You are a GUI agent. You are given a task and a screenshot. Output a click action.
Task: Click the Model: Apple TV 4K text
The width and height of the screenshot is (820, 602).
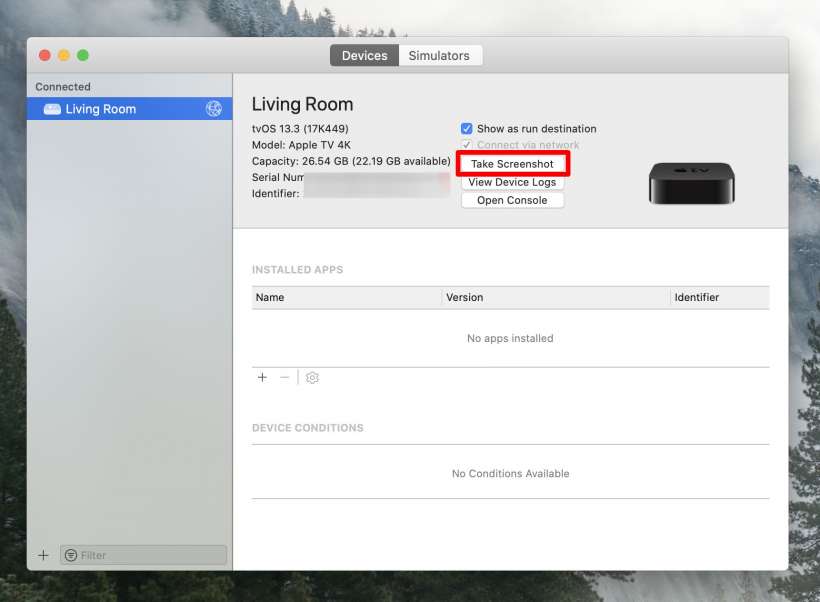click(301, 145)
